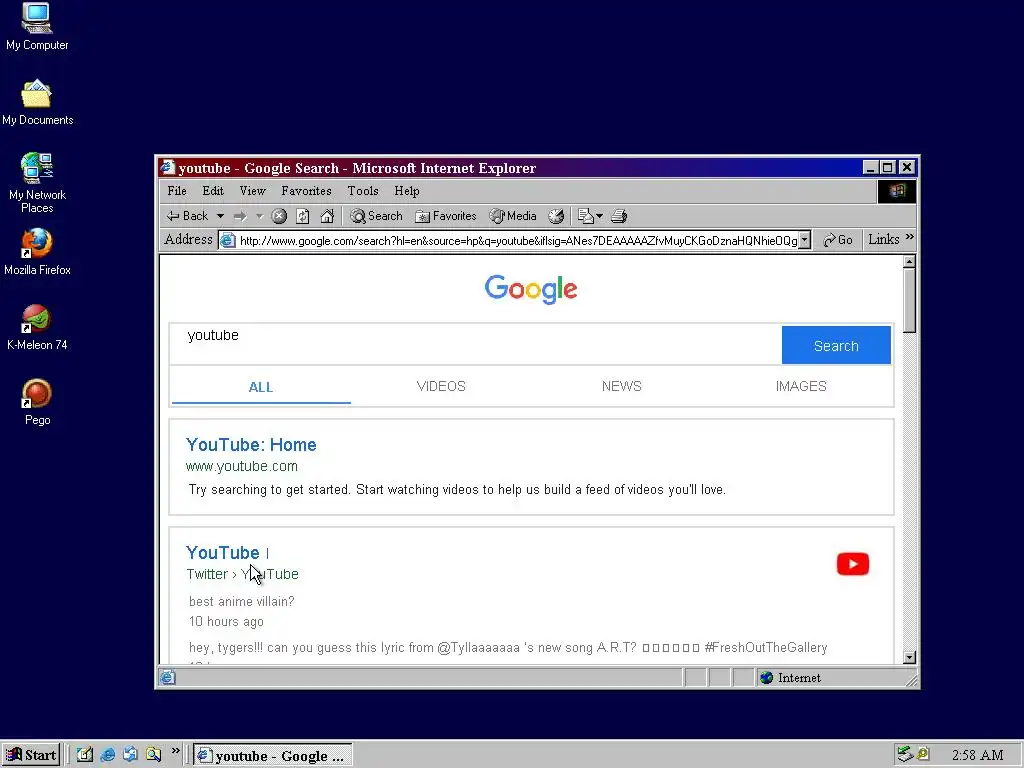Open the YouTube: Home result link
The height and width of the screenshot is (768, 1024).
click(x=251, y=445)
